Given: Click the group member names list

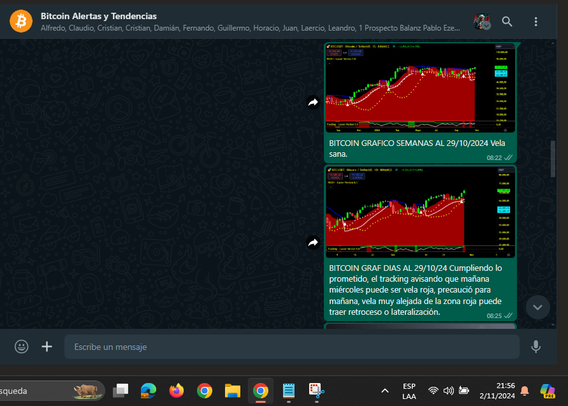Looking at the screenshot, I should click(250, 28).
